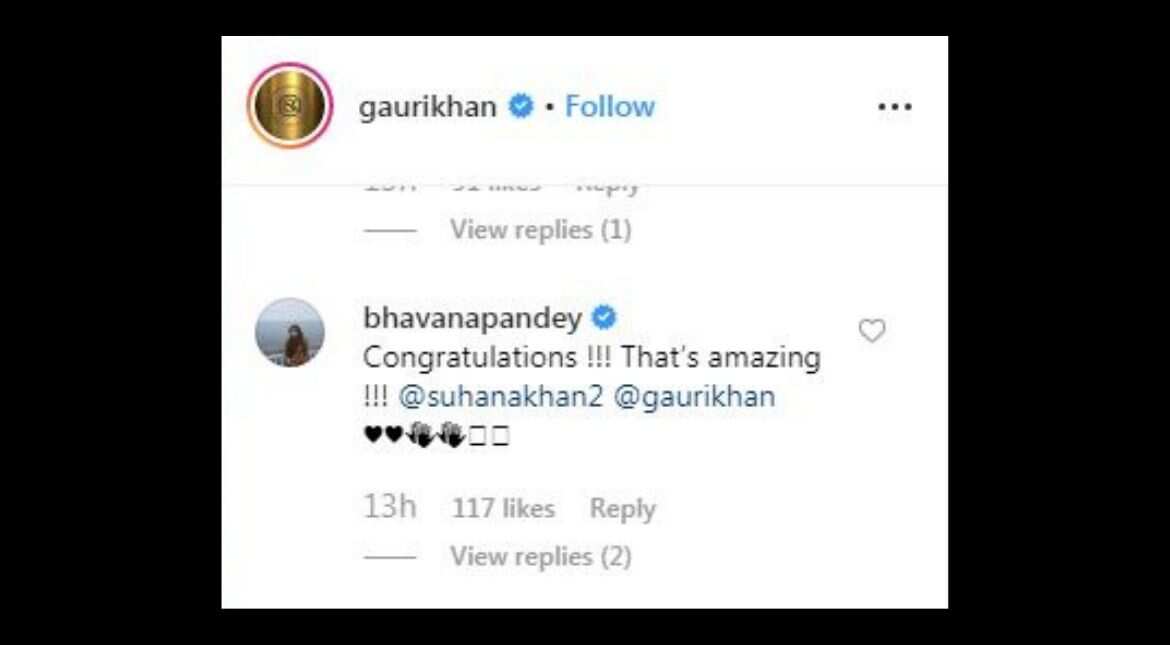This screenshot has width=1170, height=645.
Task: Click the gaurikhan username in header
Action: coord(428,107)
